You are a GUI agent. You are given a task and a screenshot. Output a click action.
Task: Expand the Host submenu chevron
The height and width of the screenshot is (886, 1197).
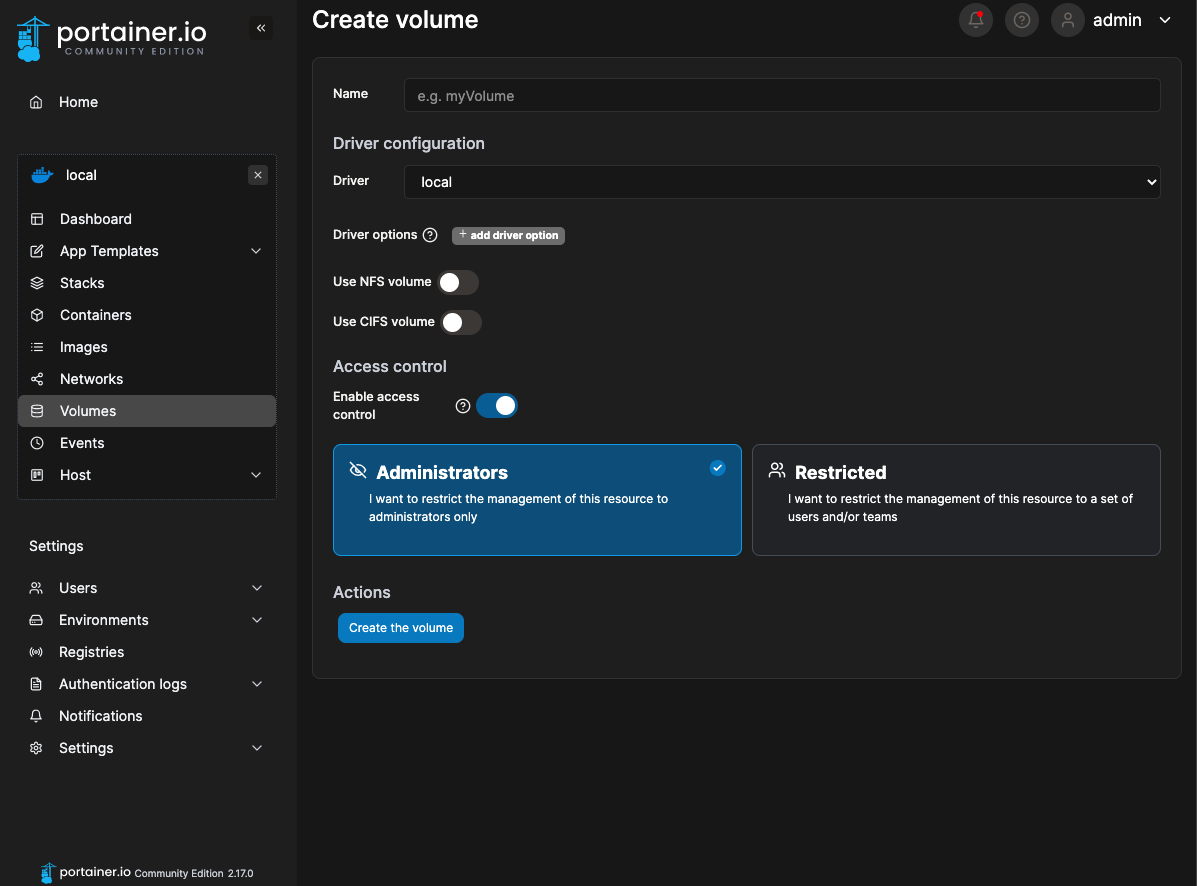pos(256,475)
